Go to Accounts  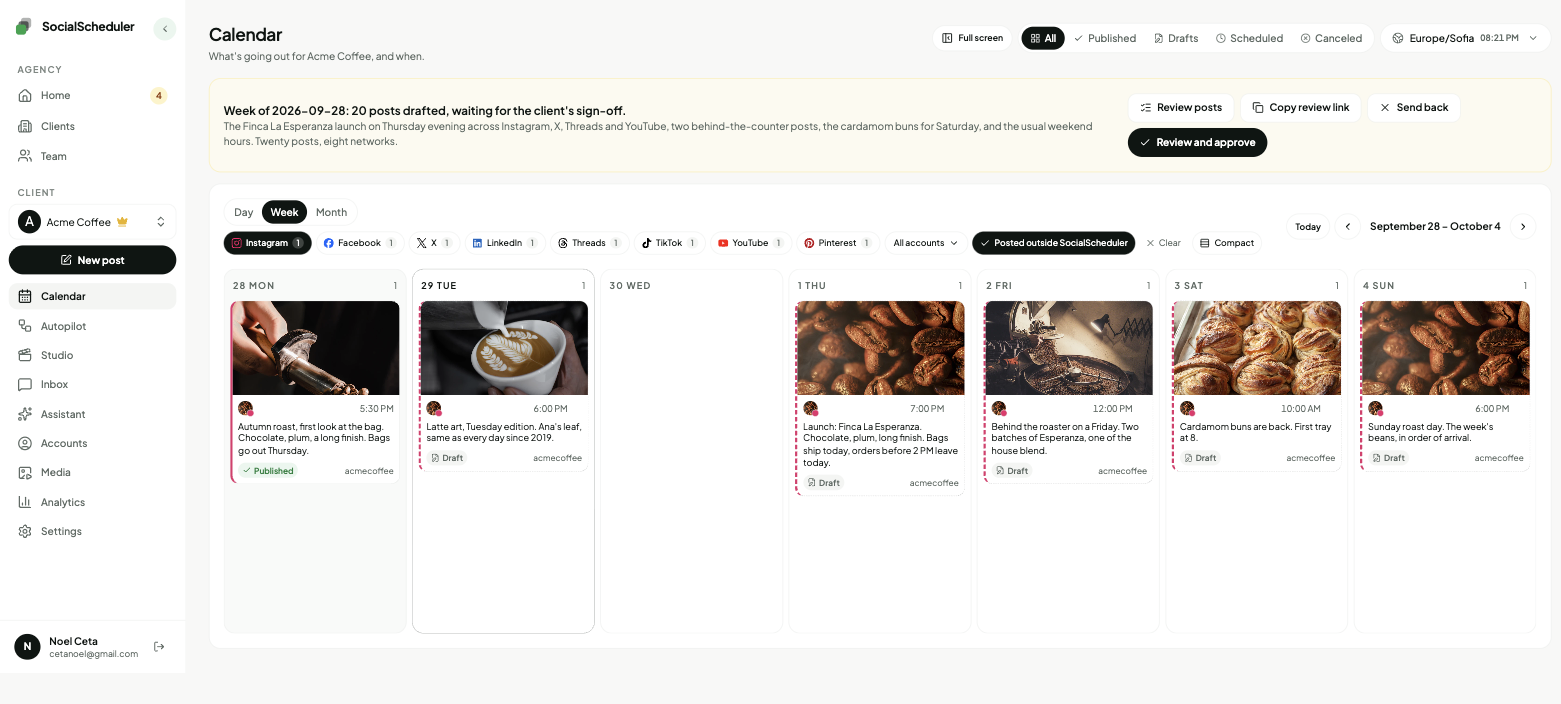(x=92, y=443)
